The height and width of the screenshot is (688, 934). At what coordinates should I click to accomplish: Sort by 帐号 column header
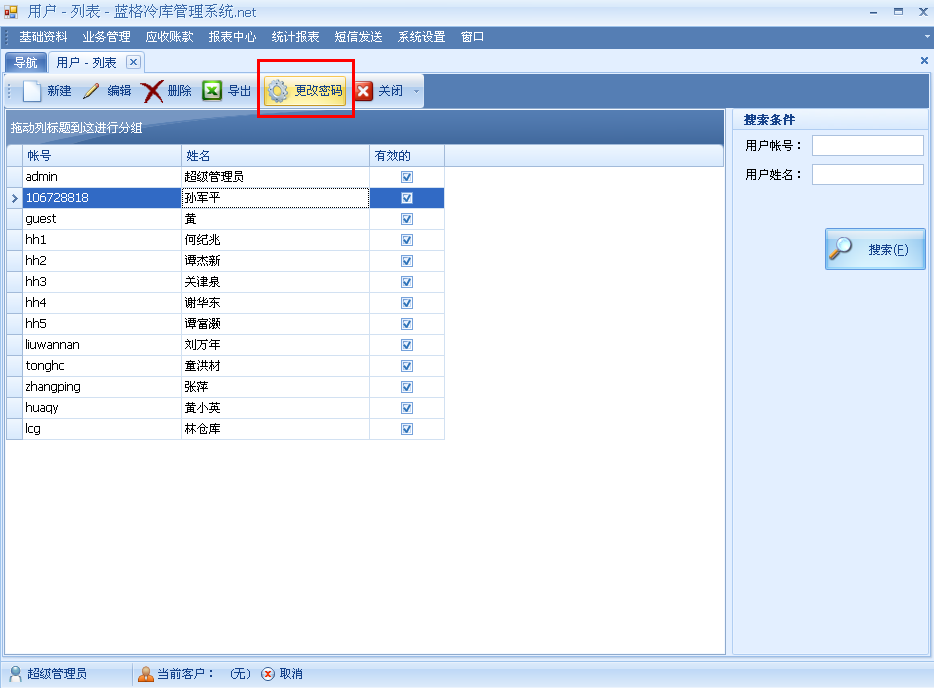(x=102, y=155)
